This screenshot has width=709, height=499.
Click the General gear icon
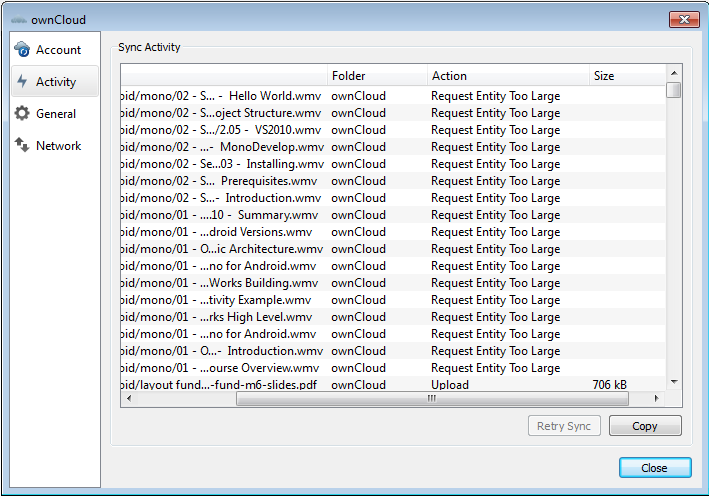(x=22, y=114)
